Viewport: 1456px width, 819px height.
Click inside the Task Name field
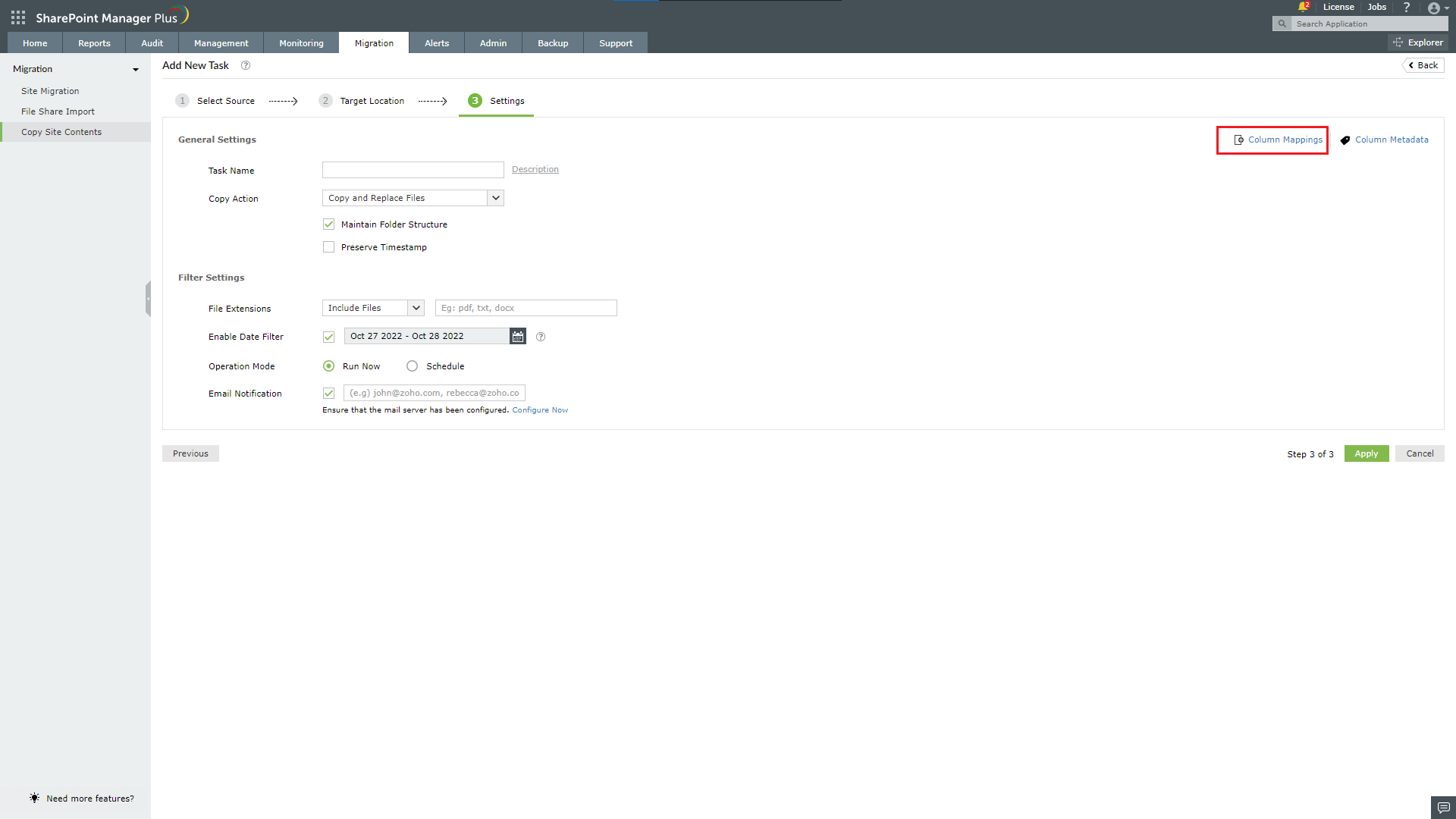coord(413,169)
